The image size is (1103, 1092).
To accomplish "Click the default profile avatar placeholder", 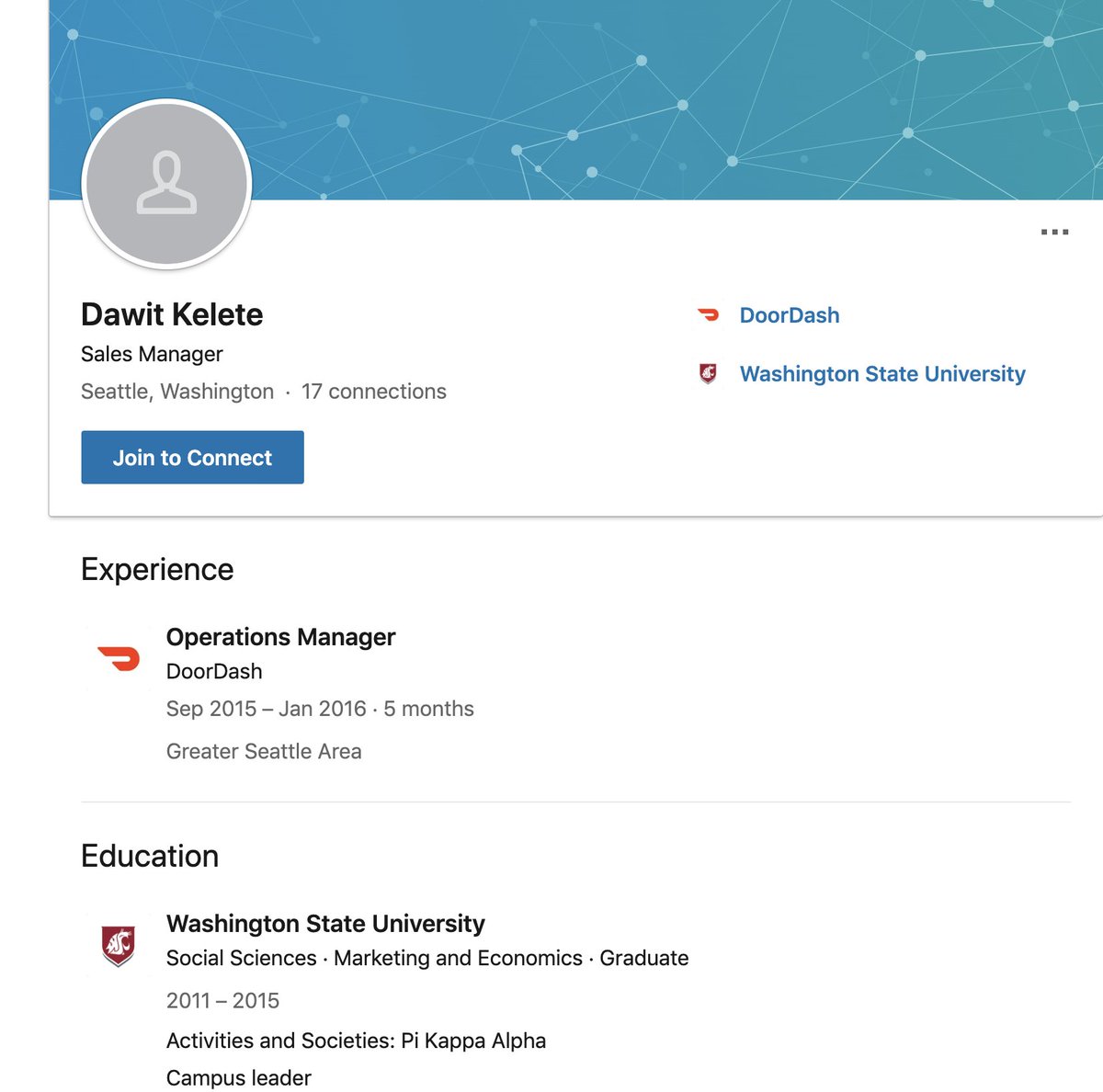I will pos(166,184).
